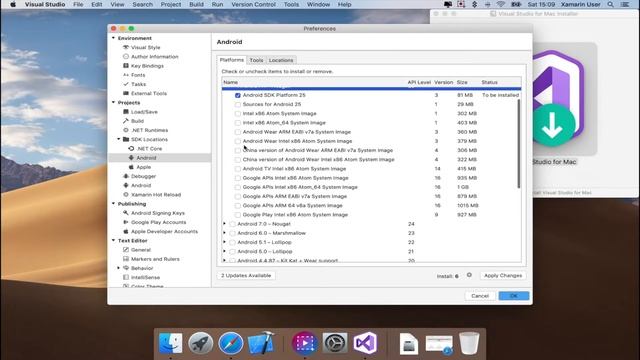Viewport: 640px width, 360px height.
Task: Check Intel x86 Atom System Image
Action: click(x=238, y=113)
